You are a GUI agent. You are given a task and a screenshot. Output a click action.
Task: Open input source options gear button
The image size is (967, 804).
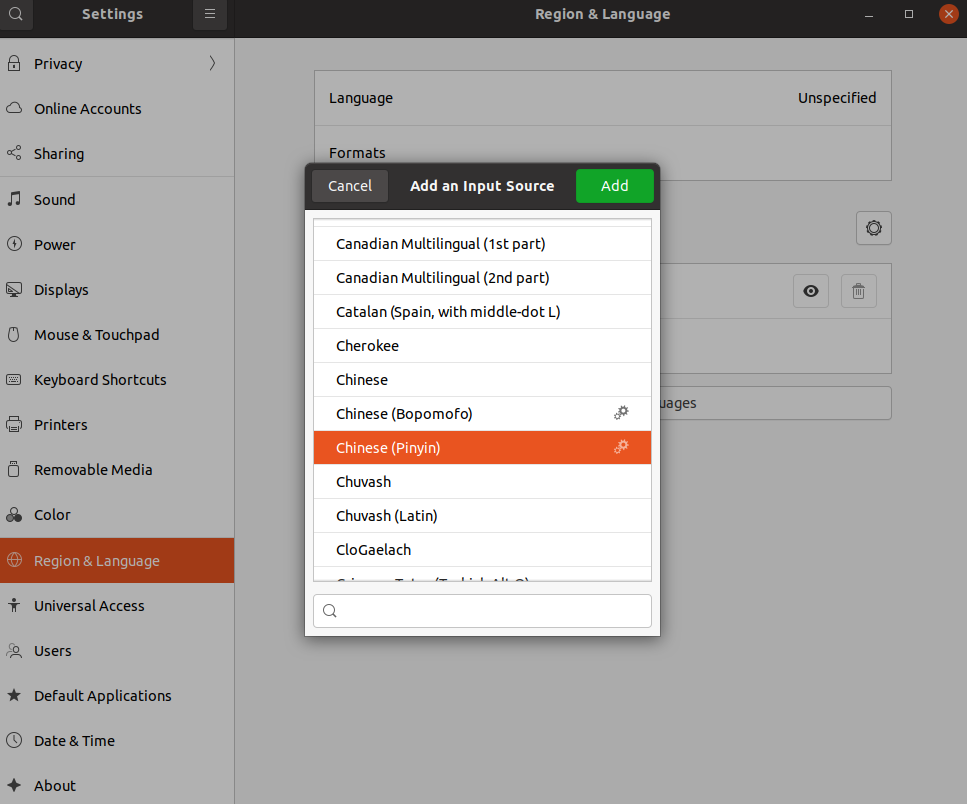873,228
